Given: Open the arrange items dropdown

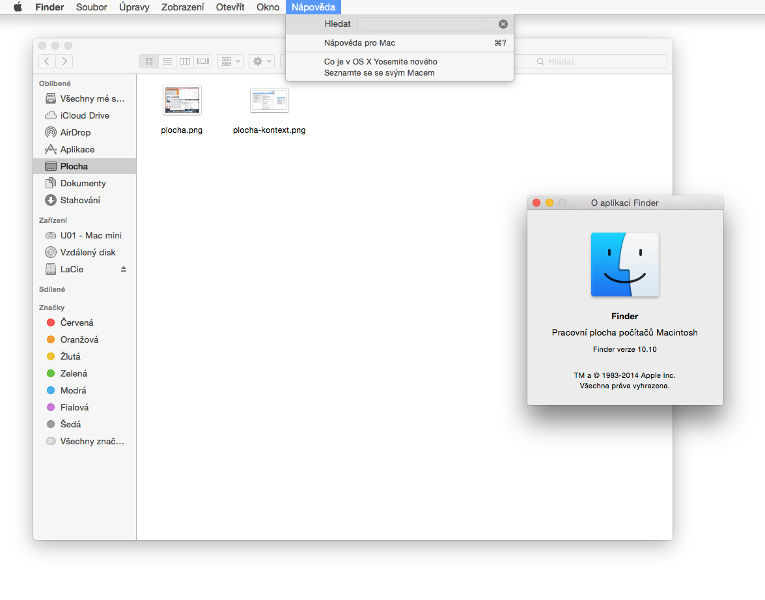Looking at the screenshot, I should pos(230,61).
